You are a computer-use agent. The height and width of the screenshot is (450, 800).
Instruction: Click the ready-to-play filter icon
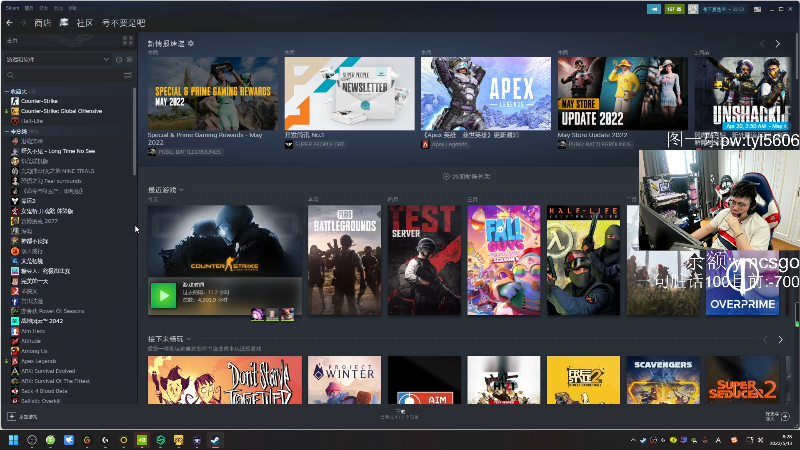[130, 59]
